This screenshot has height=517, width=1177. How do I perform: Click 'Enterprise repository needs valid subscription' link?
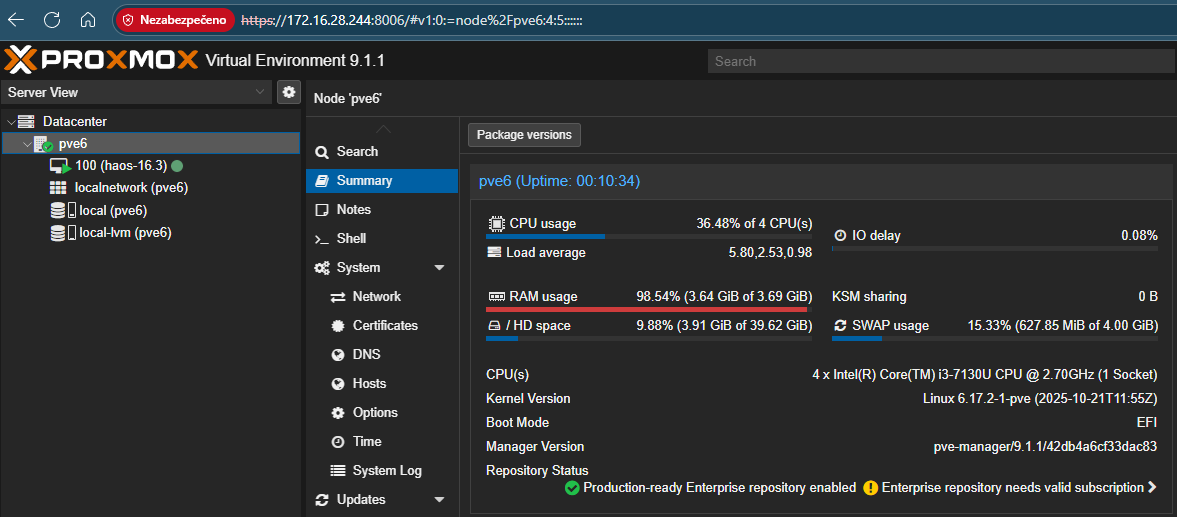click(x=1012, y=488)
